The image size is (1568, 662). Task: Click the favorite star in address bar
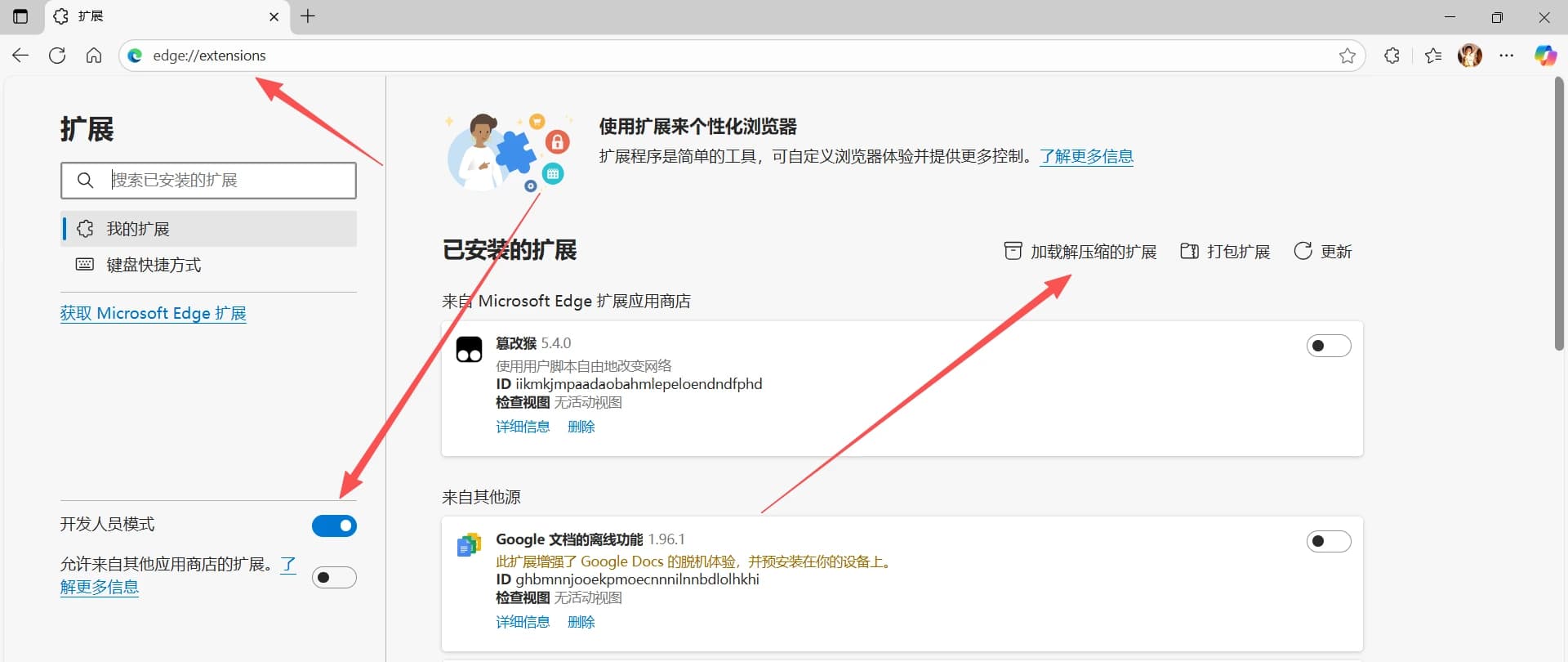(x=1347, y=56)
